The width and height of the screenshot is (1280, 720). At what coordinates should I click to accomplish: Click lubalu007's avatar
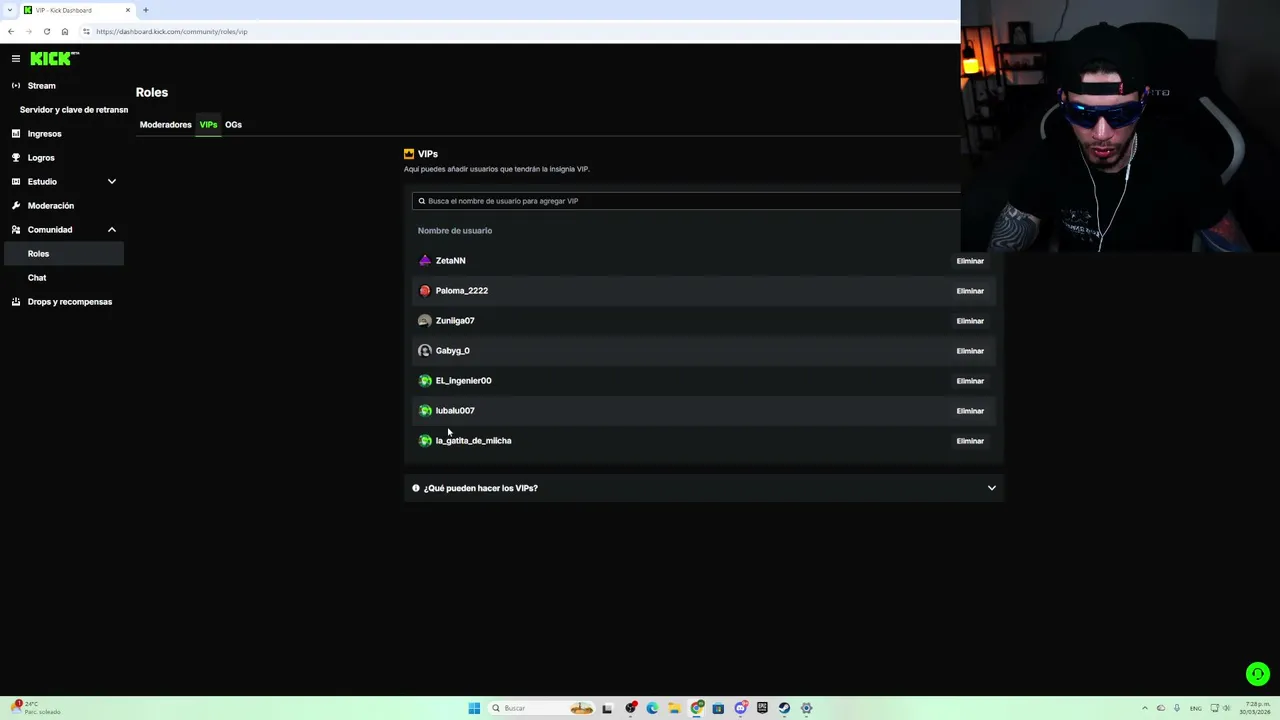point(425,411)
